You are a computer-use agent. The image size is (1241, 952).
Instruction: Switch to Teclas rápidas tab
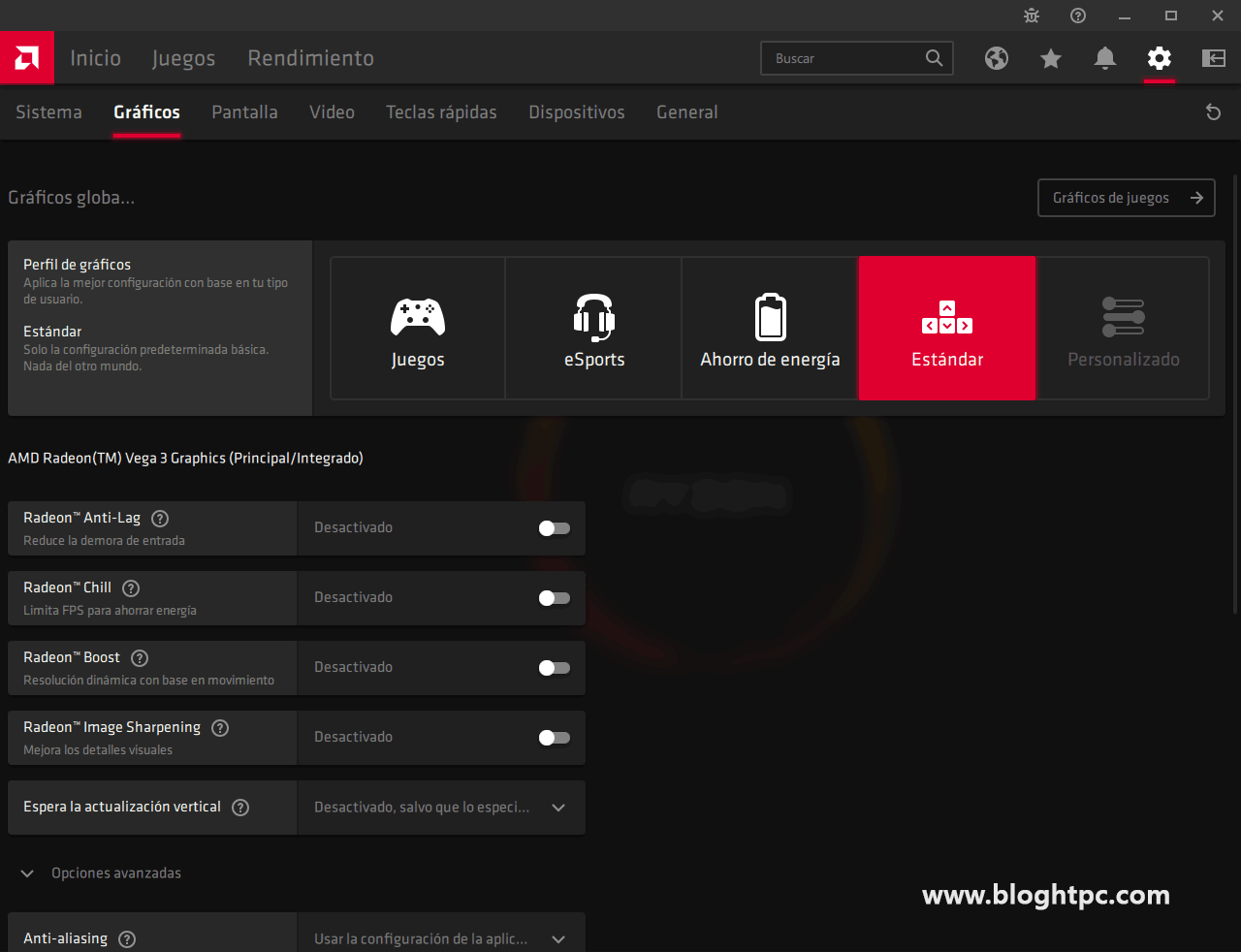(441, 112)
